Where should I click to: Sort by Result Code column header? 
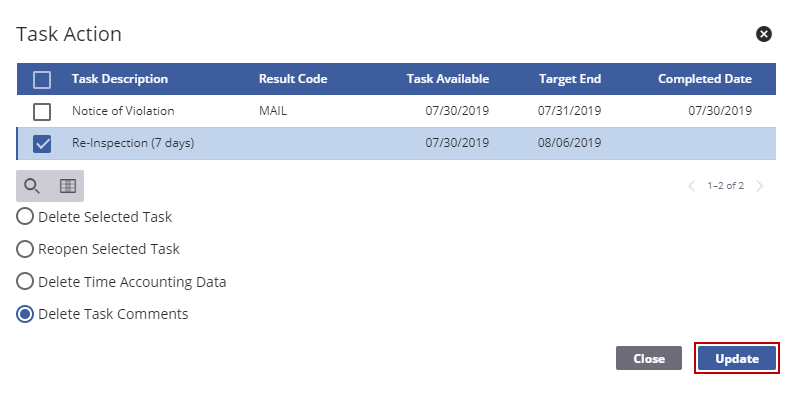point(293,79)
